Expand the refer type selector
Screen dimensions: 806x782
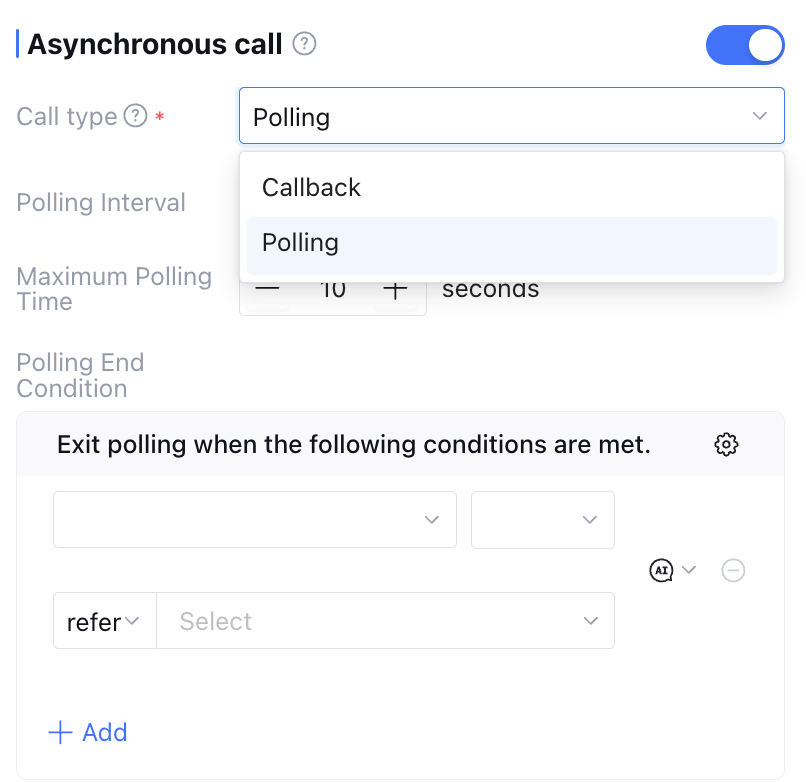click(x=104, y=621)
